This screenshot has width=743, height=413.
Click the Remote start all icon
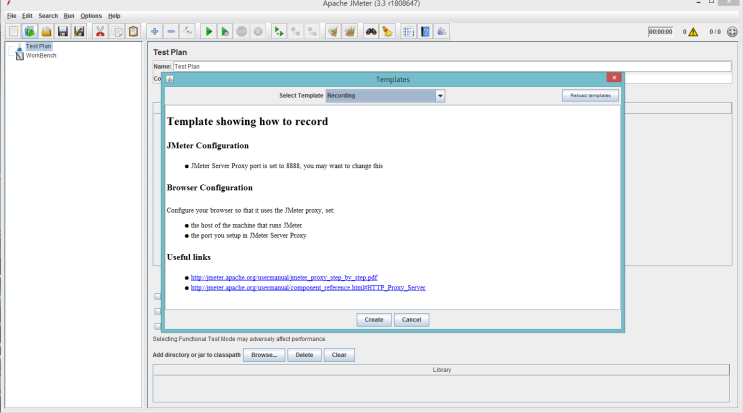click(279, 32)
